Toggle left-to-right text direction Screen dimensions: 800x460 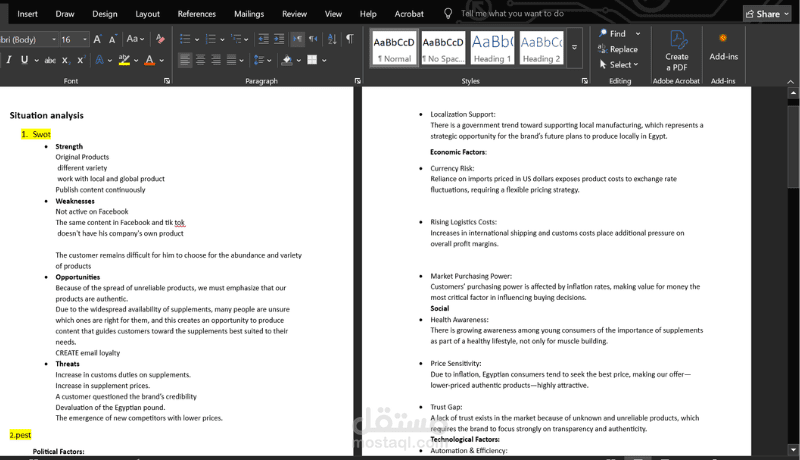pos(297,39)
